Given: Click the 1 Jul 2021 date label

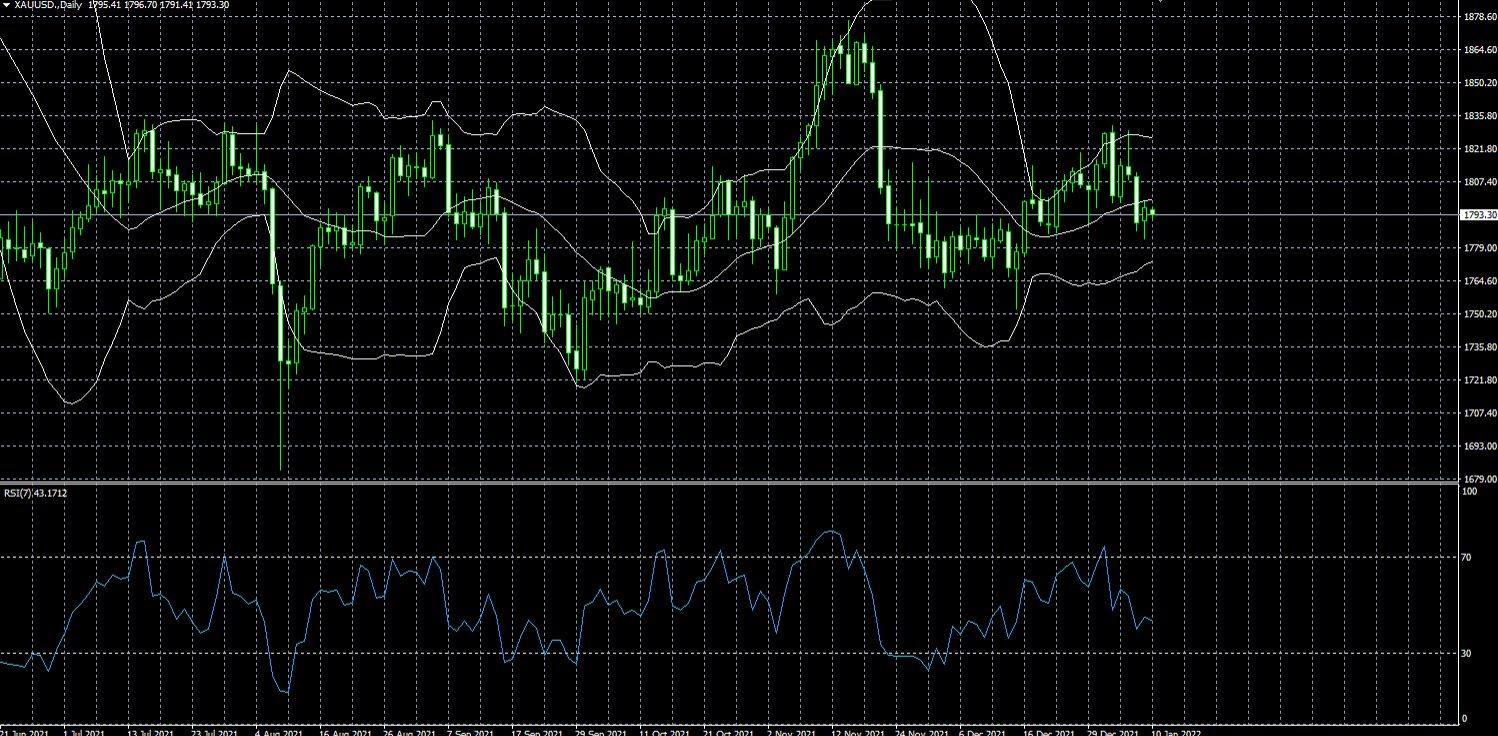Looking at the screenshot, I should [84, 731].
